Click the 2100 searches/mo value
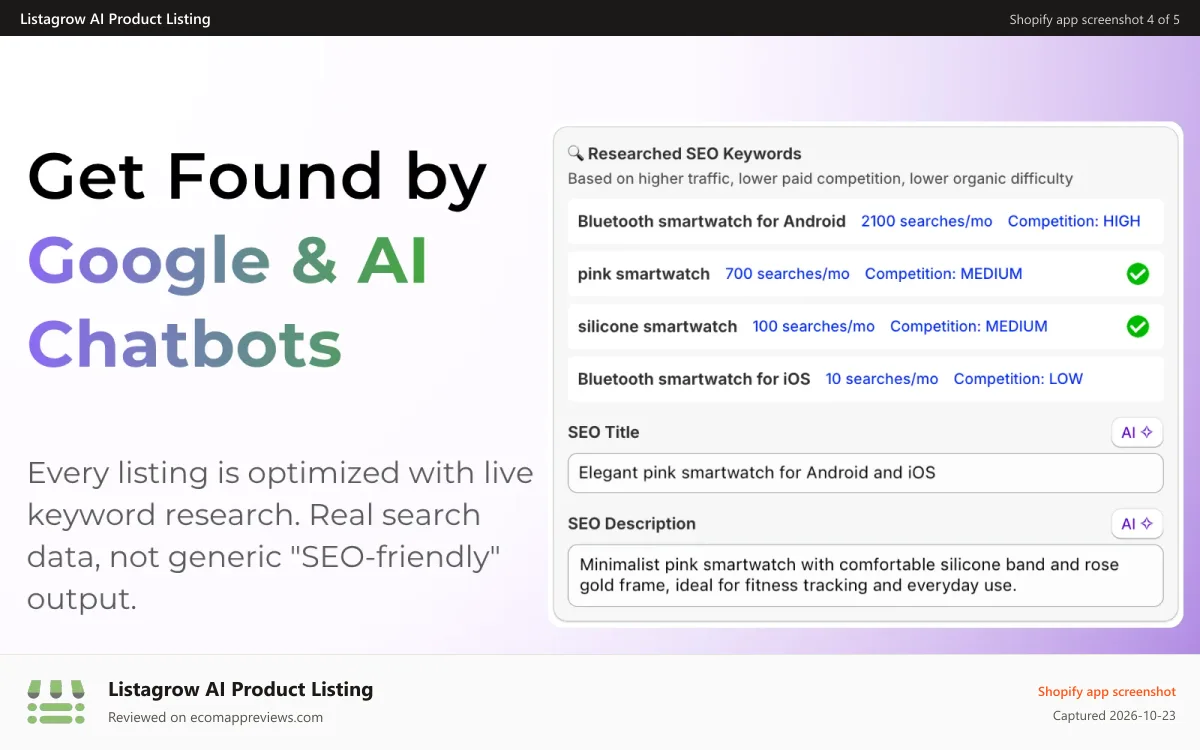This screenshot has height=750, width=1200. [x=927, y=221]
